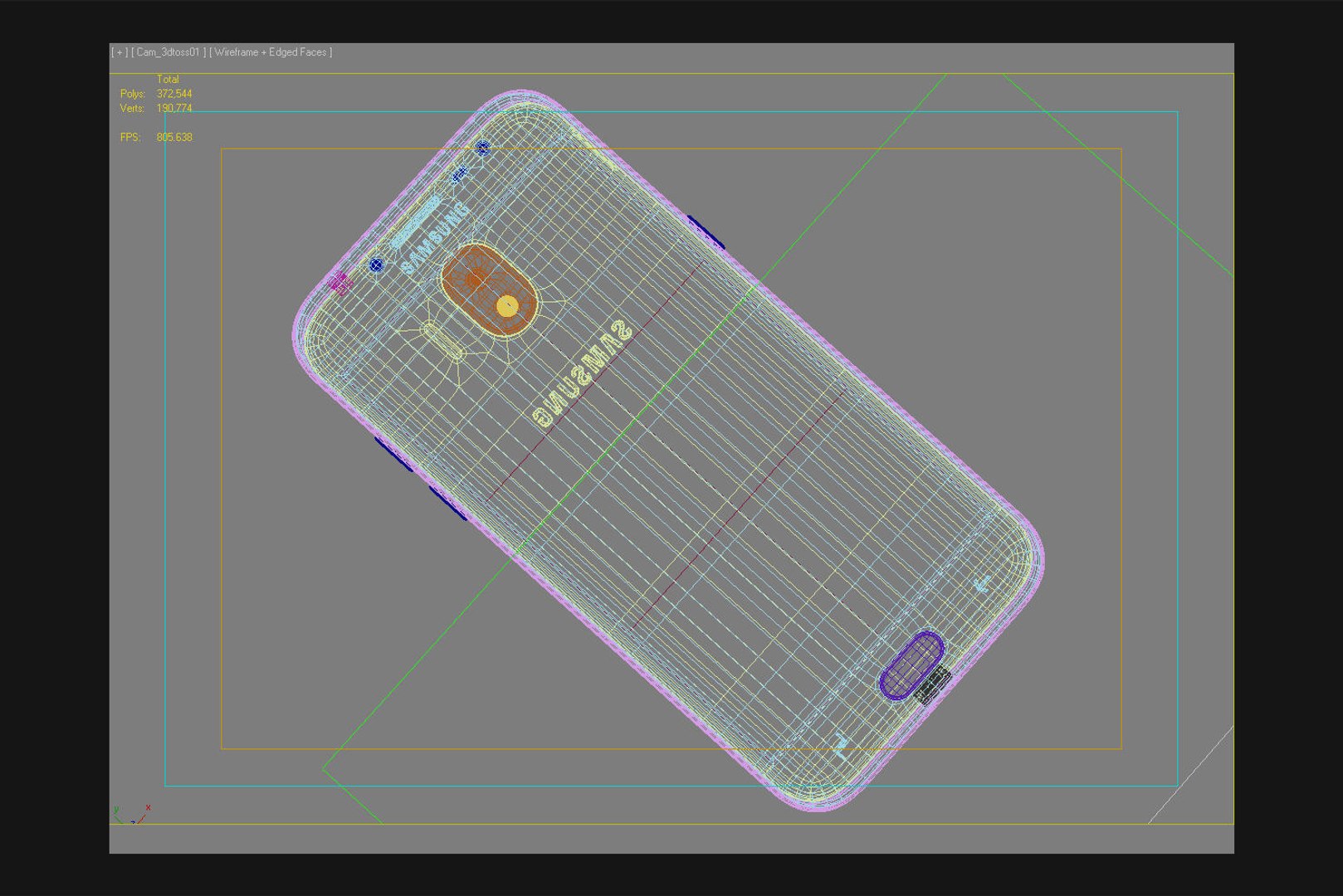This screenshot has width=1343, height=896.
Task: Open the Cam_3dtoss01 camera view menu
Action: coord(168,52)
